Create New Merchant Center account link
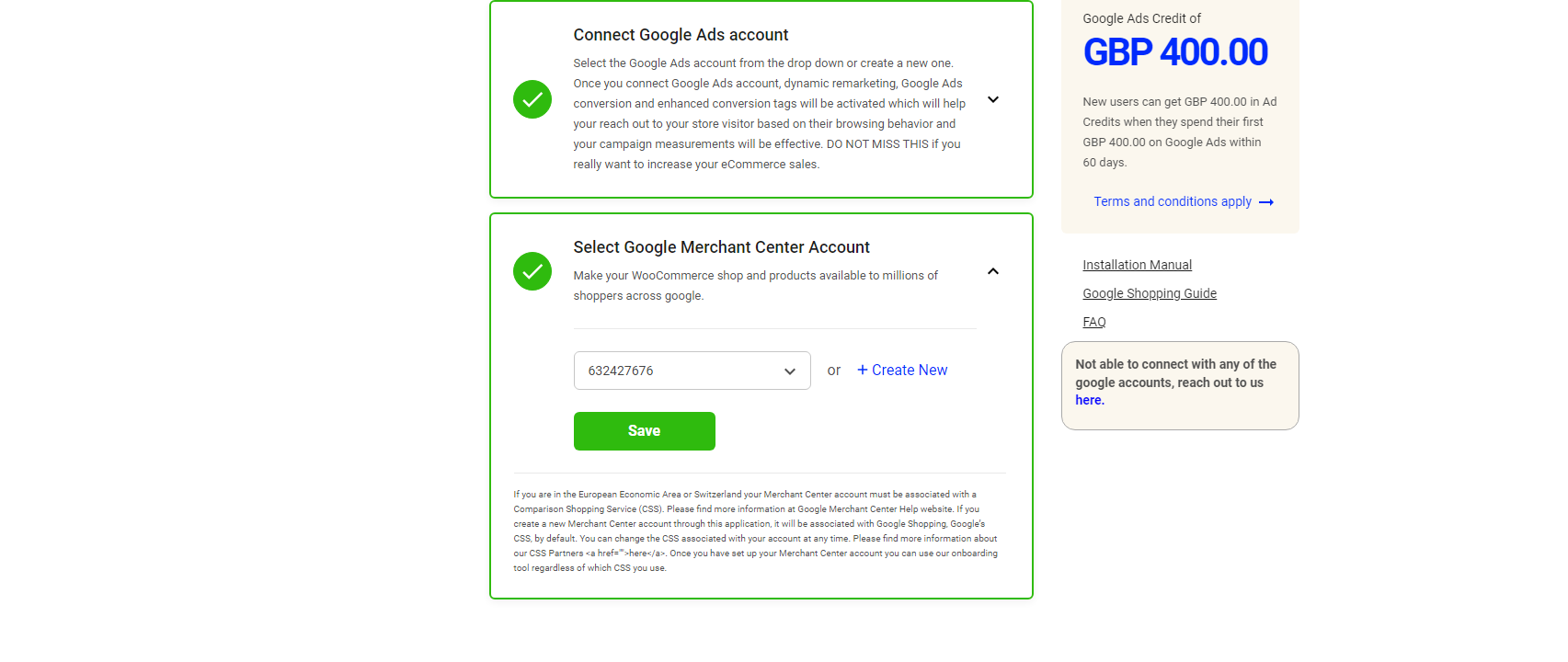1568x662 pixels. 902,370
